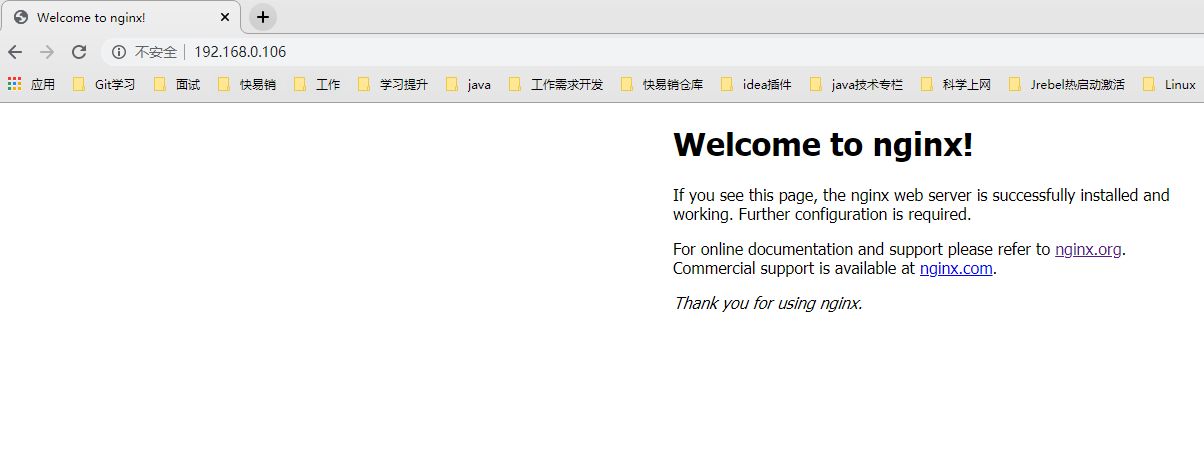This screenshot has height=456, width=1204.
Task: Open the idea插件 bookmark folder
Action: tap(756, 84)
